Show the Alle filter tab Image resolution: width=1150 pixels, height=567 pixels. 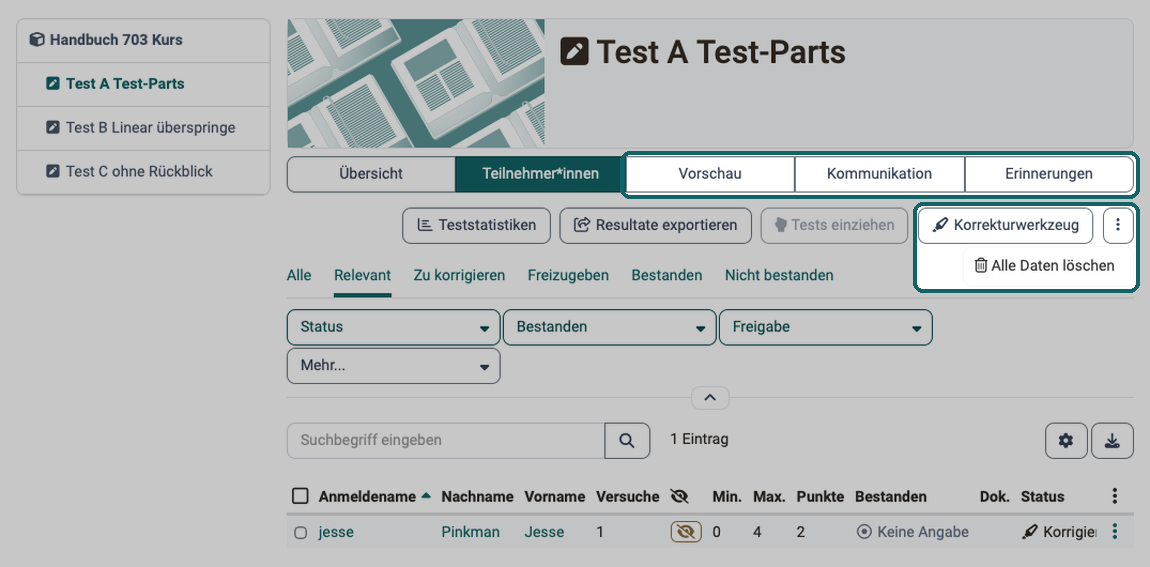coord(299,275)
